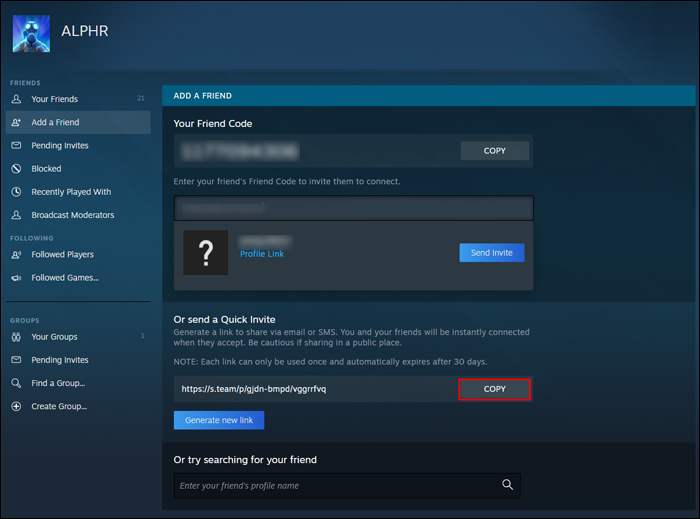The height and width of the screenshot is (519, 700).
Task: Click the Send Invite button
Action: [x=492, y=253]
